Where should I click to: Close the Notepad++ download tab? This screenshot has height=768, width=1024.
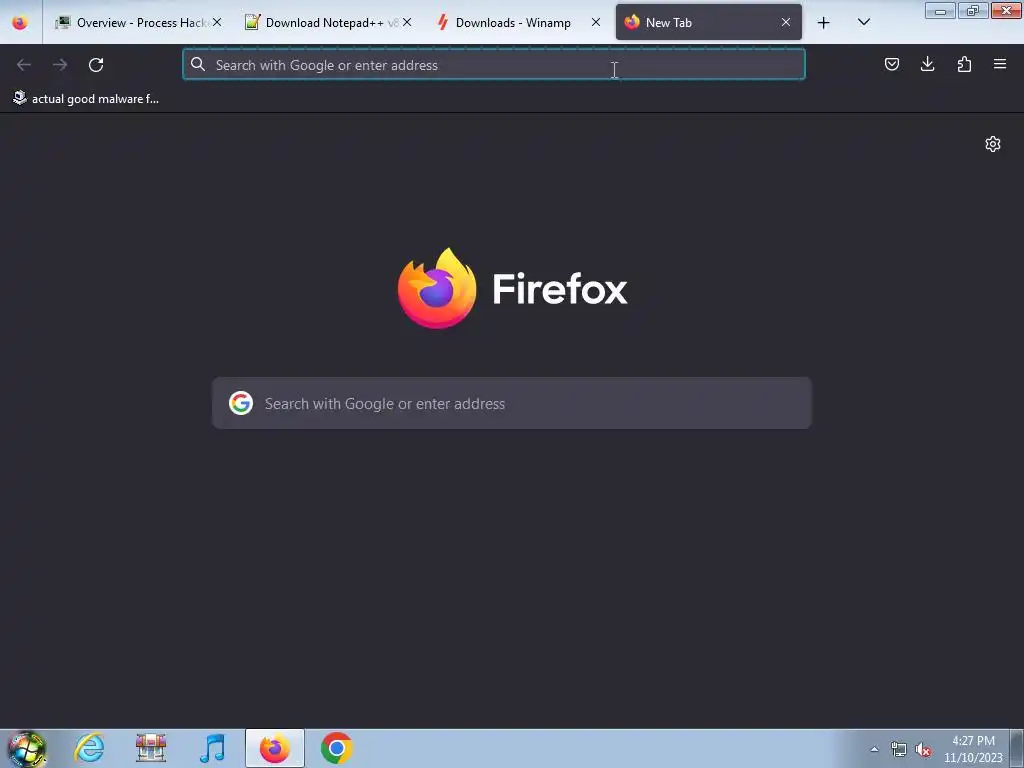(x=407, y=22)
